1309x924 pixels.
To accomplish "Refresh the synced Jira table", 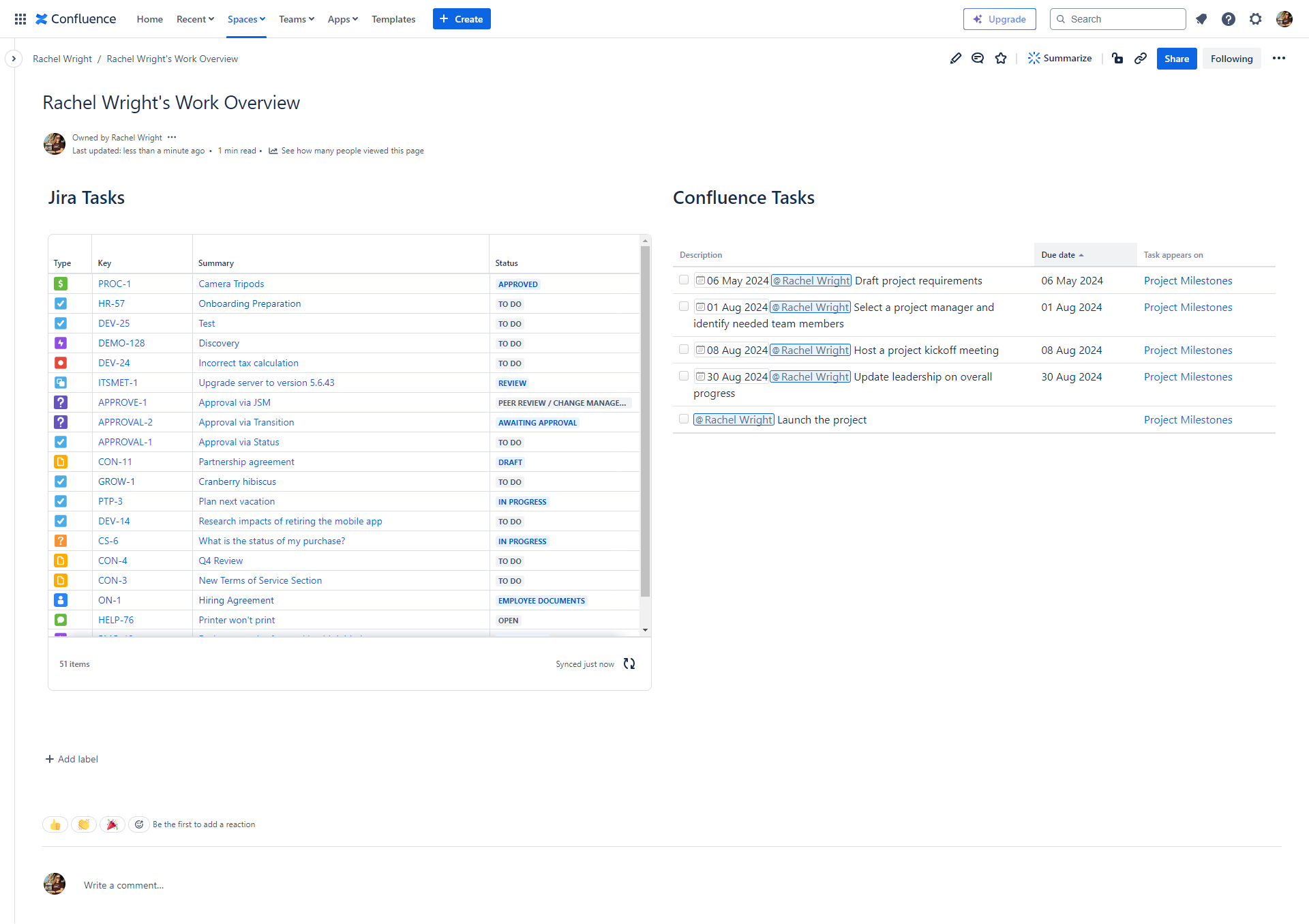I will tap(629, 663).
